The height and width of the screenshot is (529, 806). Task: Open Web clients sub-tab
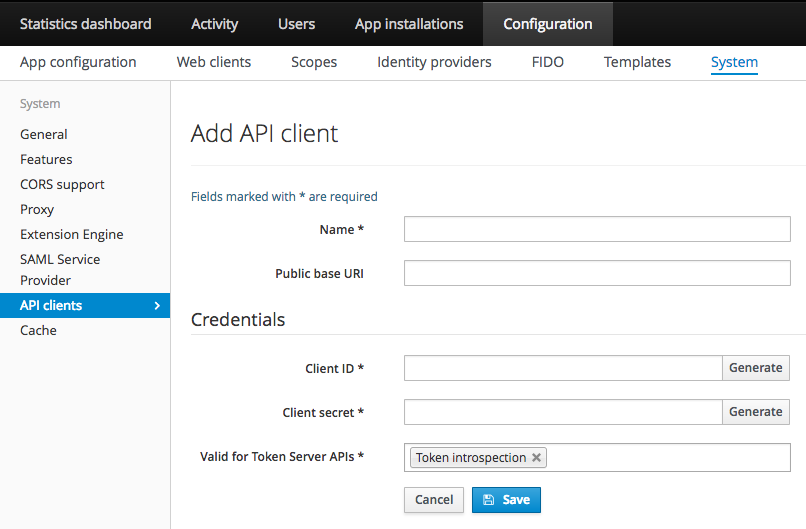point(214,62)
